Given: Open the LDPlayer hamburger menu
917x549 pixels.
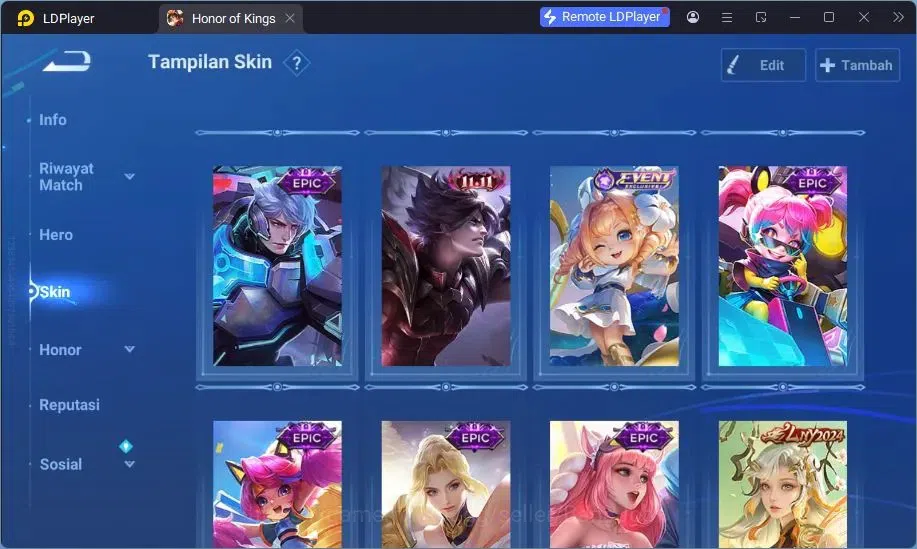Looking at the screenshot, I should [727, 18].
